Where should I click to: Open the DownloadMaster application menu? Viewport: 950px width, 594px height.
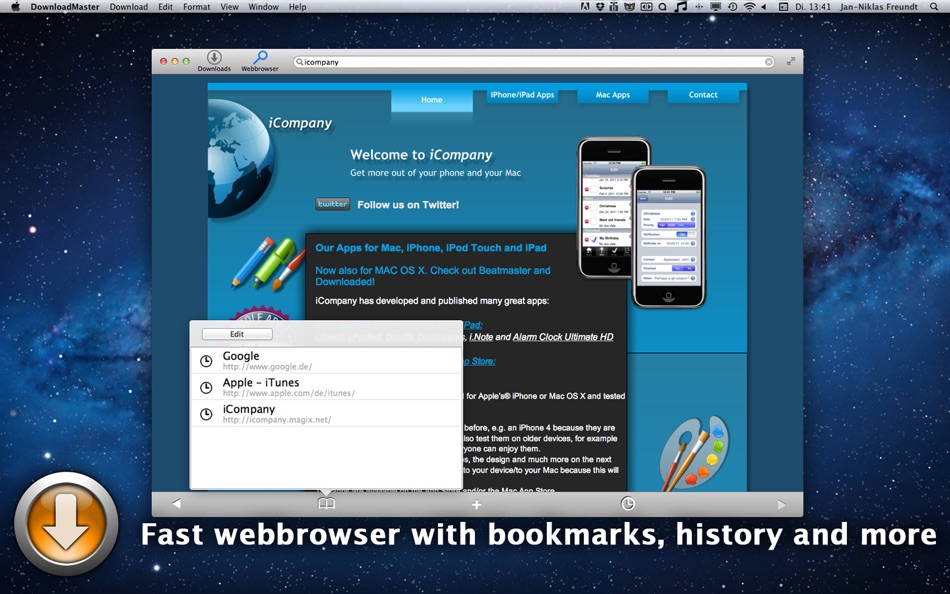click(x=67, y=7)
